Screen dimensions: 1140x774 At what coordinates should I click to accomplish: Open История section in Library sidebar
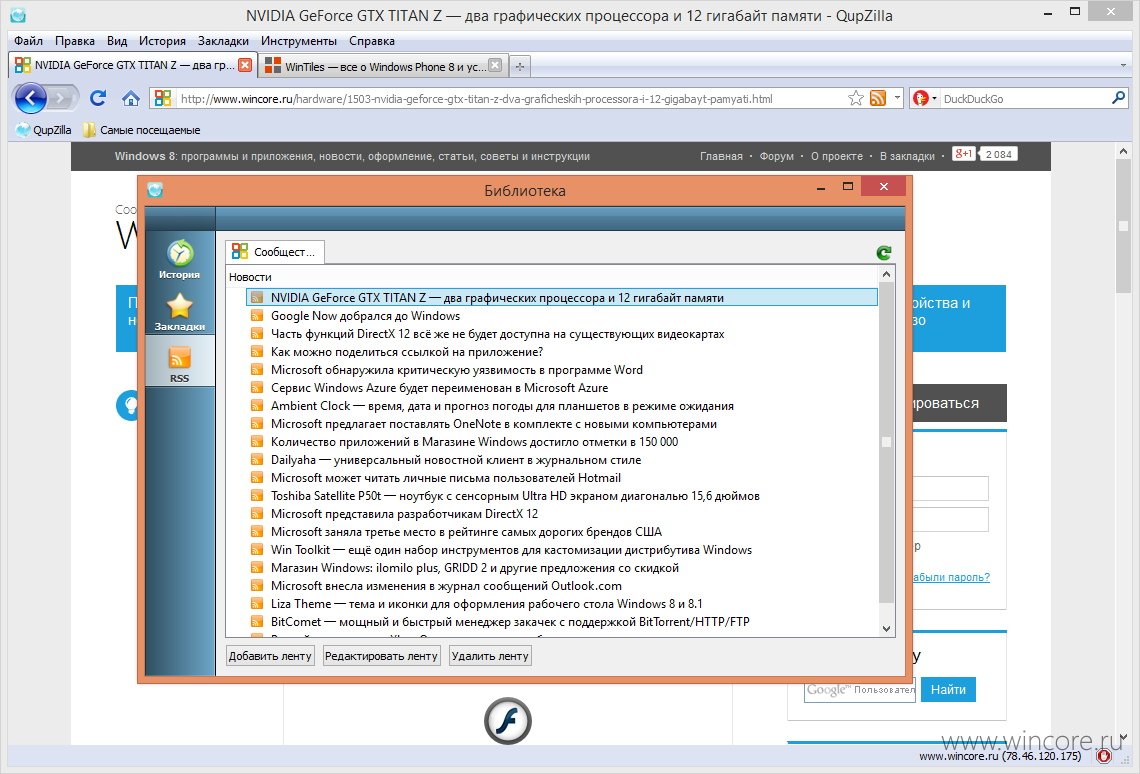(x=180, y=259)
